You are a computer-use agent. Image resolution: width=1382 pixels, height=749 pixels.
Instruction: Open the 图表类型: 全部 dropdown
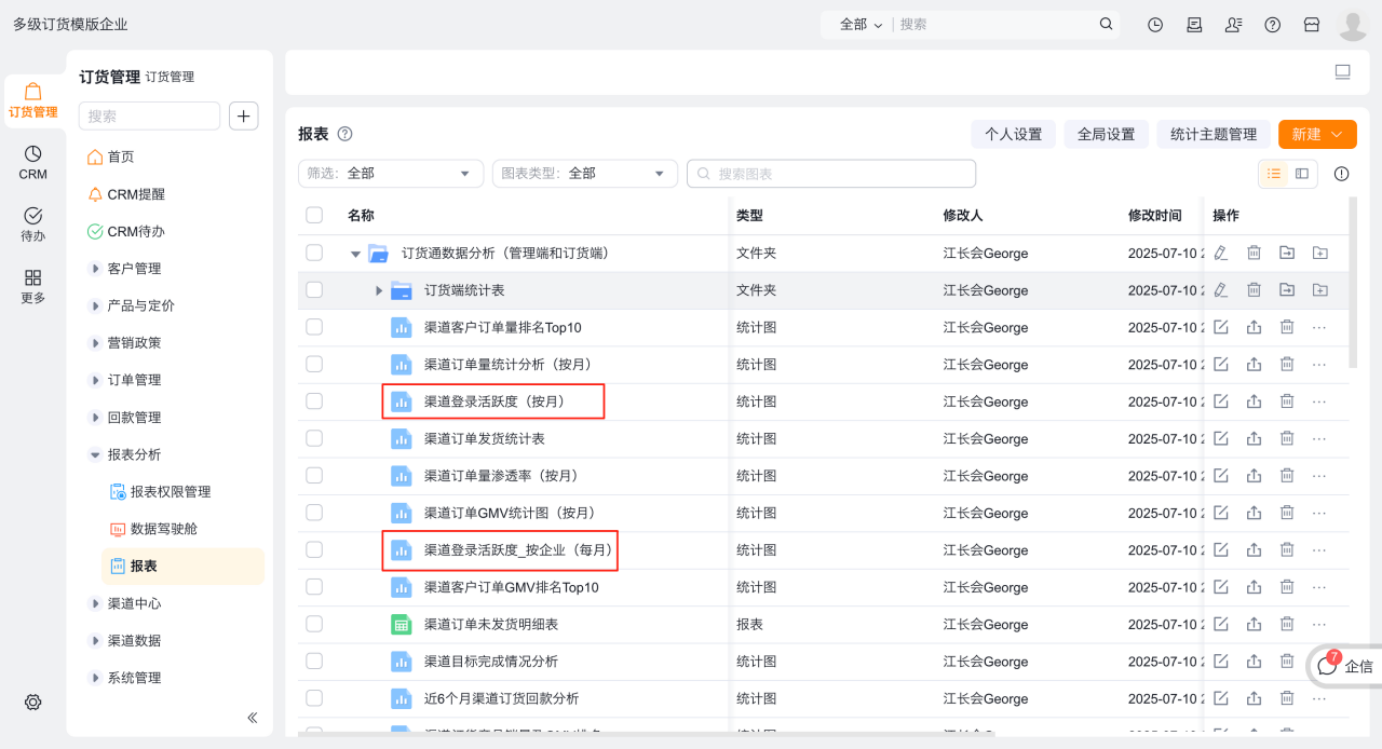[x=585, y=173]
